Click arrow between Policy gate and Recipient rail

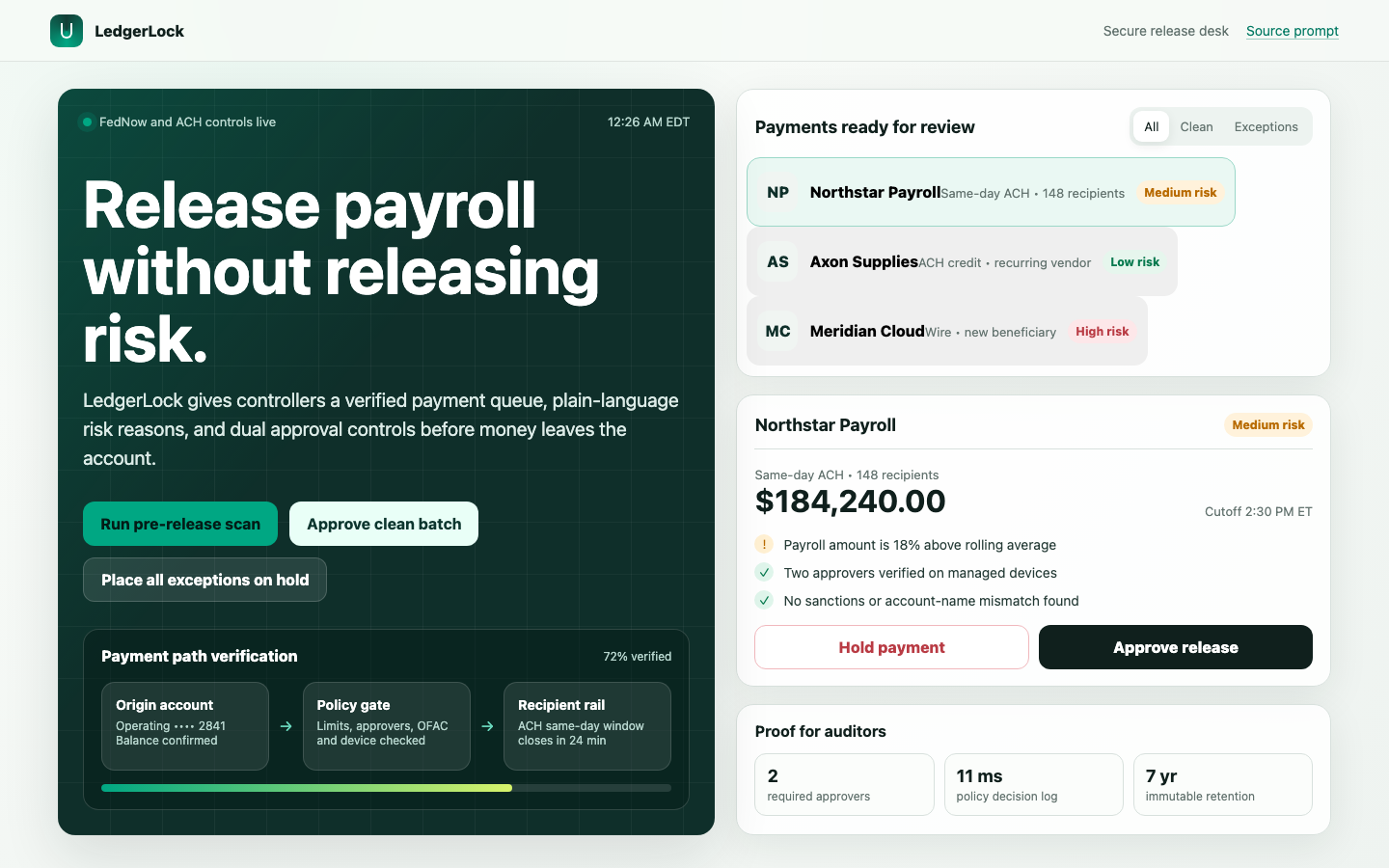click(x=487, y=726)
